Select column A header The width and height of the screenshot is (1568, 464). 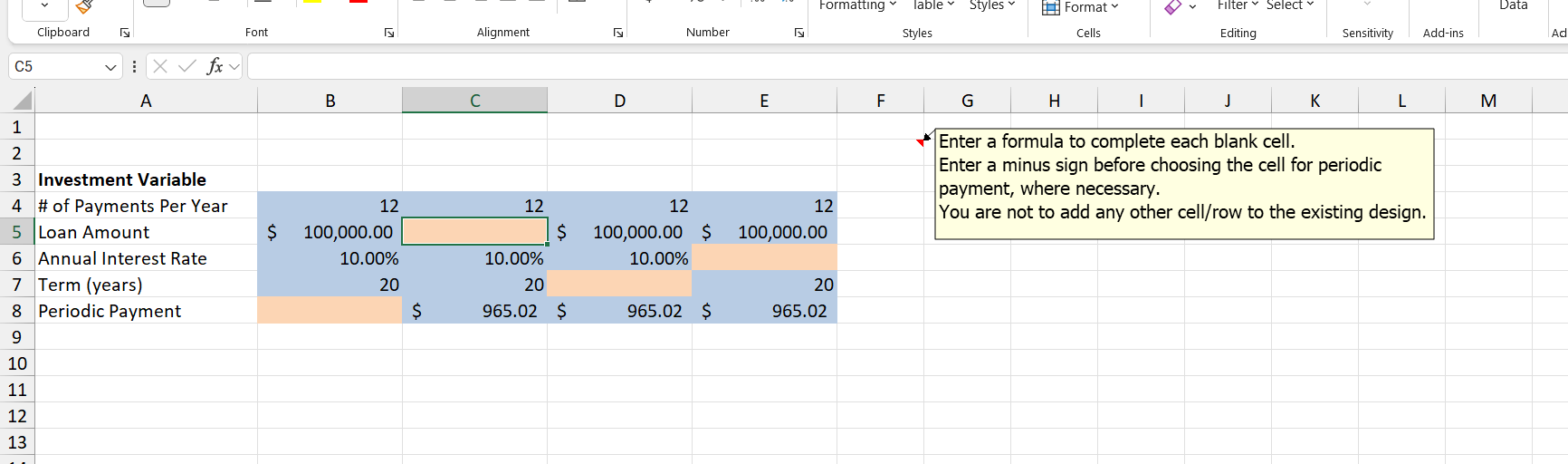(146, 101)
